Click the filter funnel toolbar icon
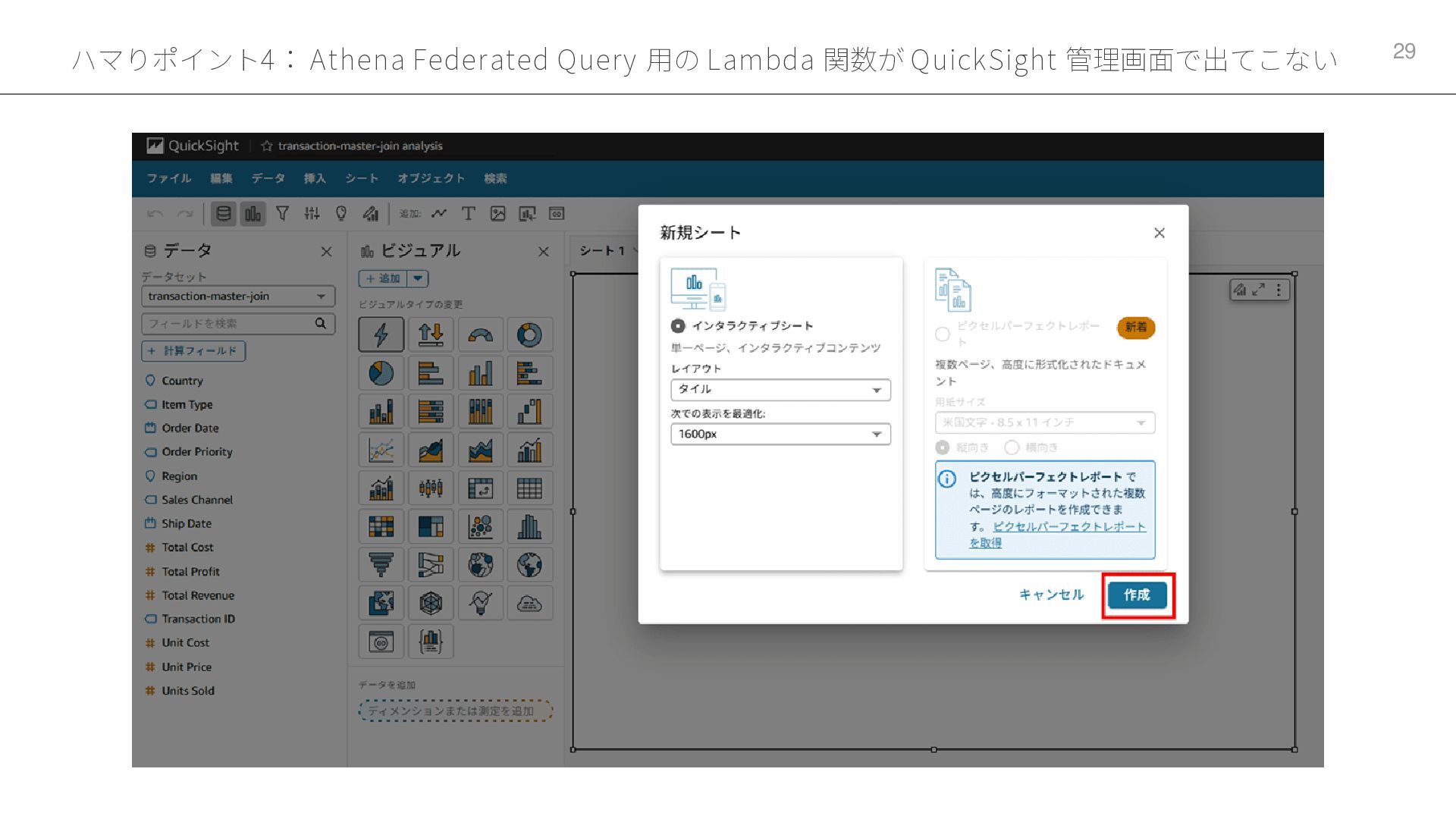Screen dimensions: 1456x819 [282, 214]
